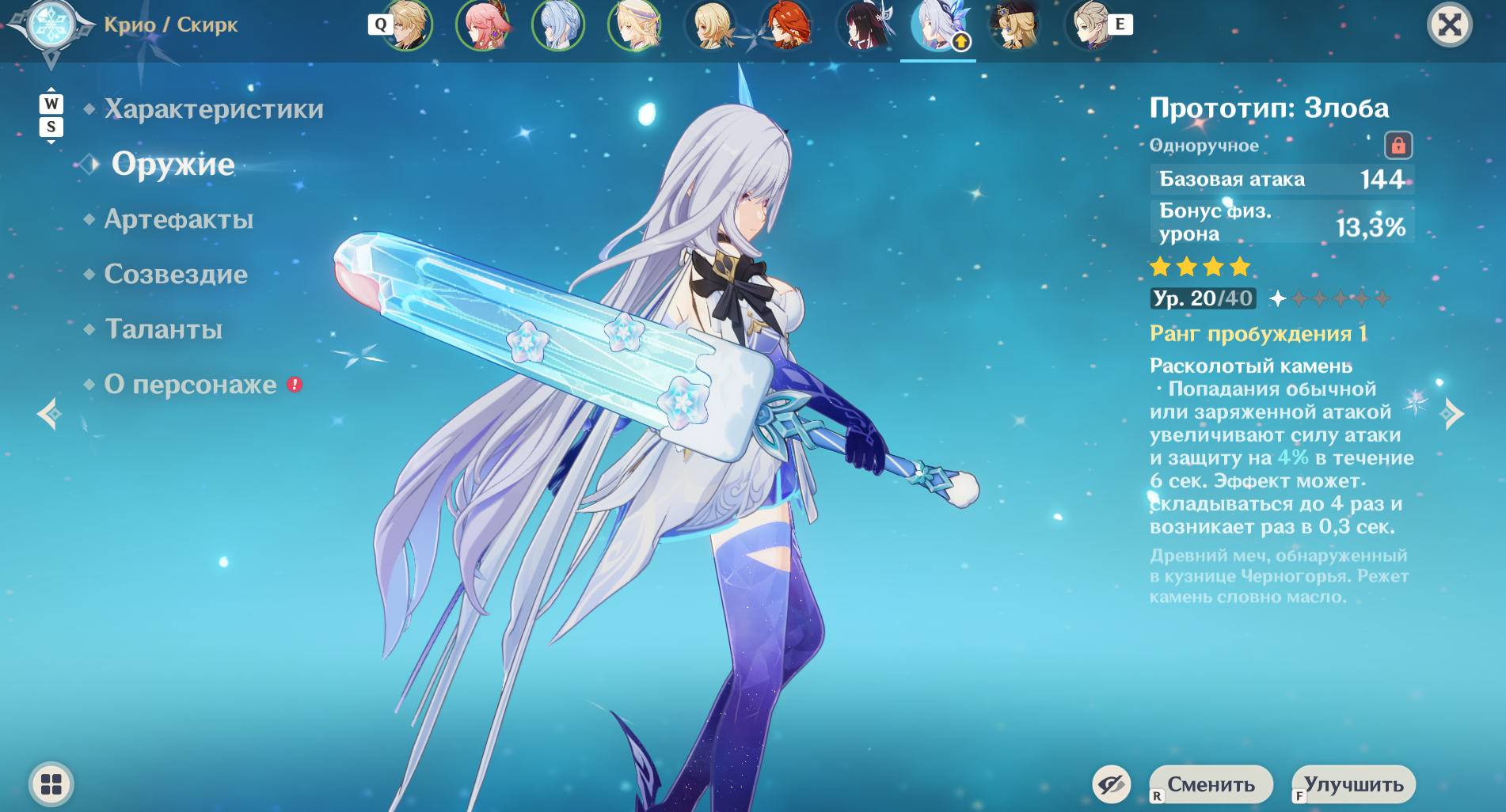1506x812 pixels.
Task: Toggle the weapon lock icon
Action: click(x=1398, y=146)
